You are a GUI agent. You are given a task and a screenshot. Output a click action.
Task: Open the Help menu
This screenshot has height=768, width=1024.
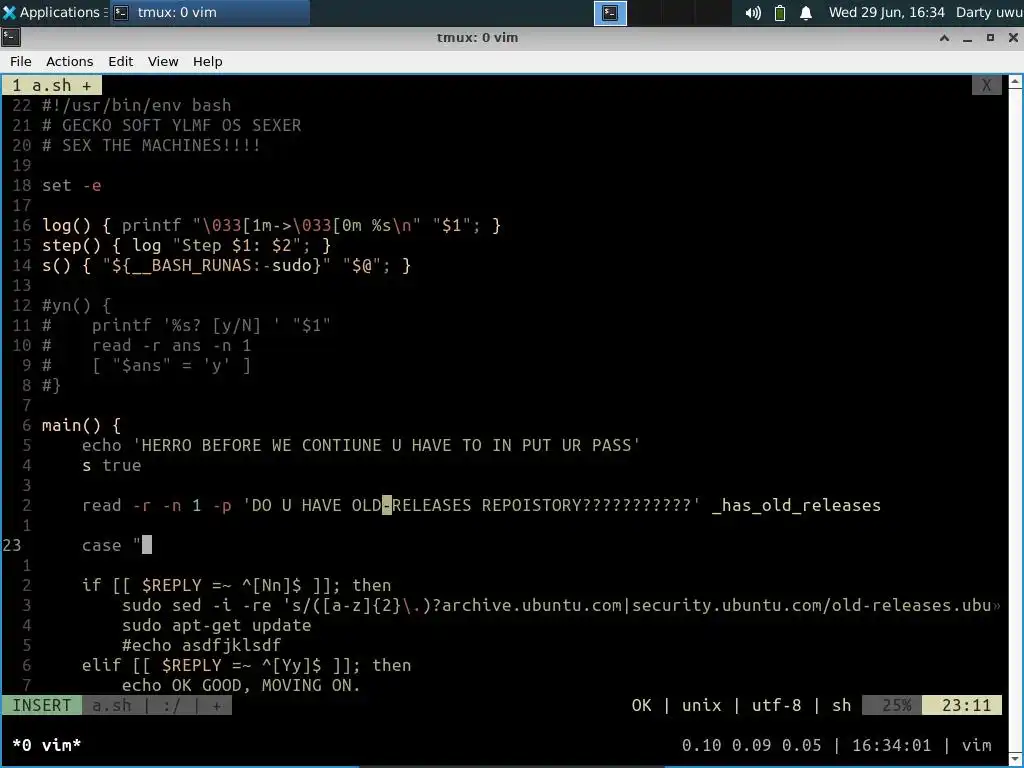[x=208, y=61]
